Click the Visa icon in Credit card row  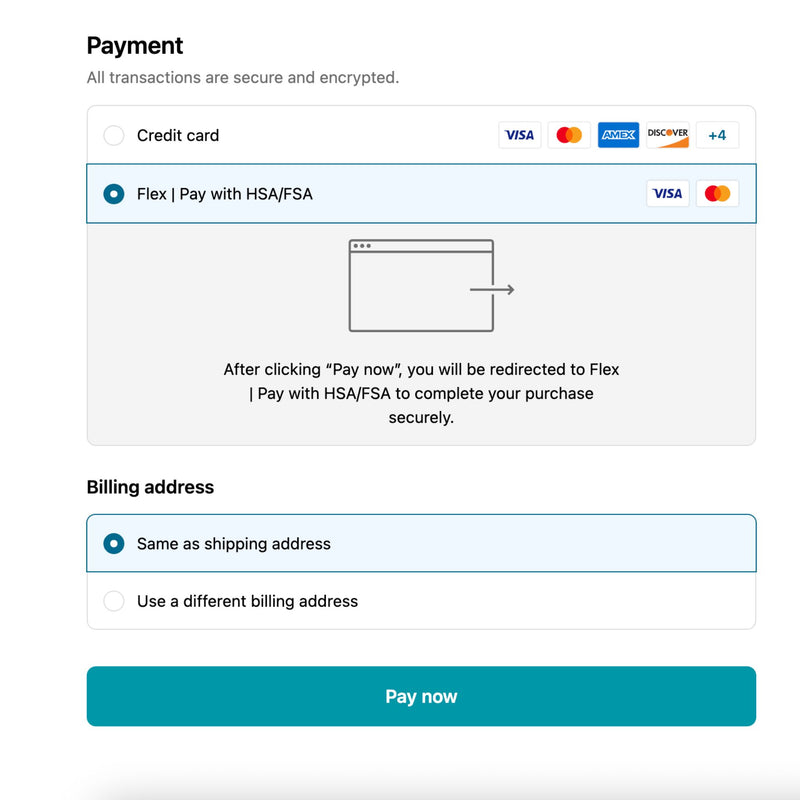pyautogui.click(x=519, y=135)
